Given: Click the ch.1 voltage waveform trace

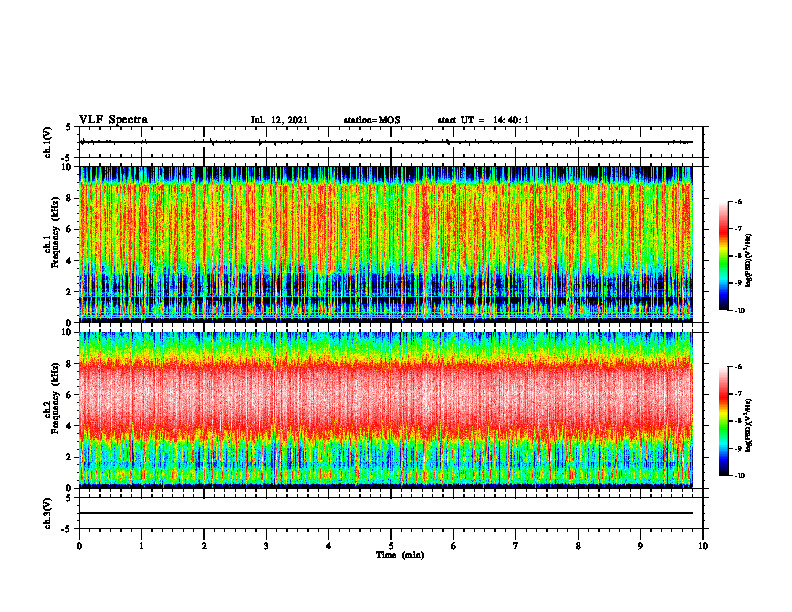Looking at the screenshot, I should 386,142.
